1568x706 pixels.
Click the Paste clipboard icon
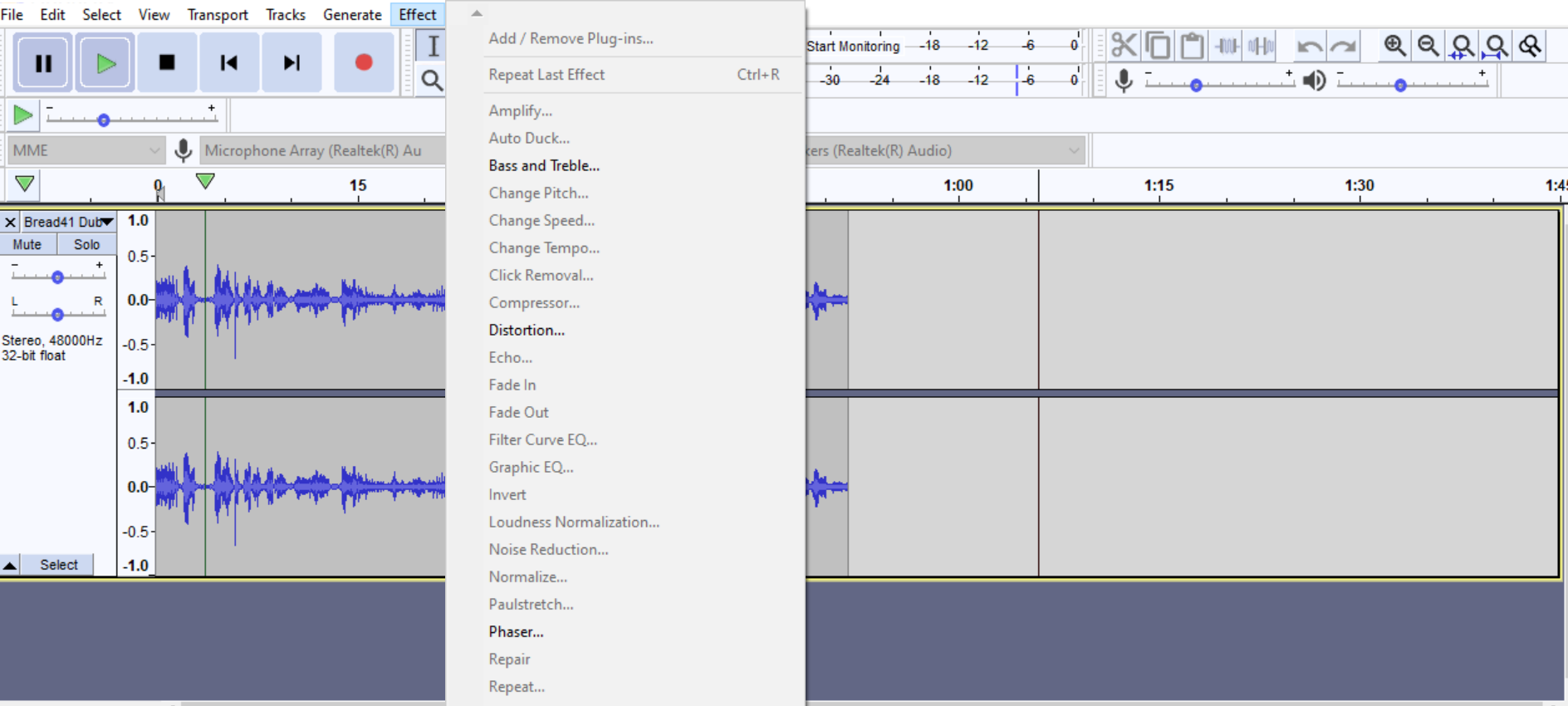pyautogui.click(x=1192, y=46)
